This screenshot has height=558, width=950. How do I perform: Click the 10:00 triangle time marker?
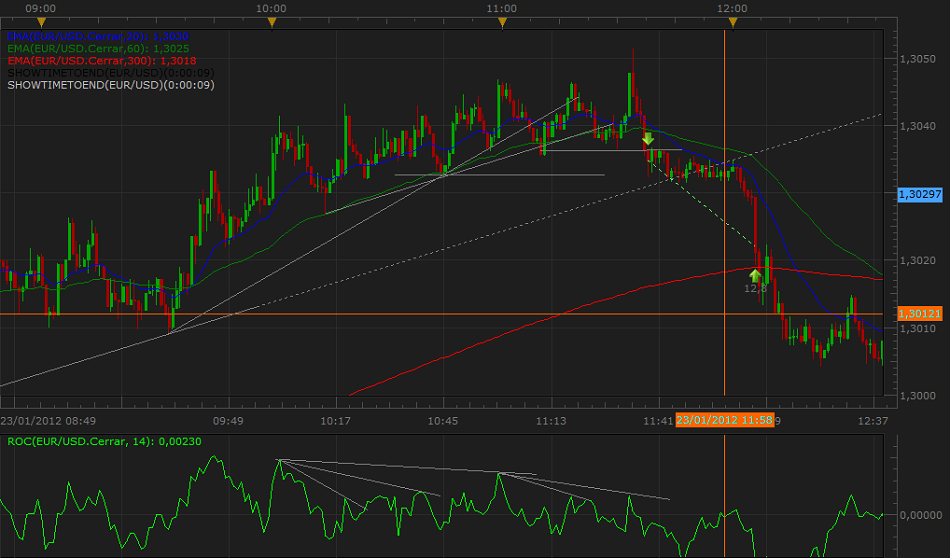(x=272, y=22)
